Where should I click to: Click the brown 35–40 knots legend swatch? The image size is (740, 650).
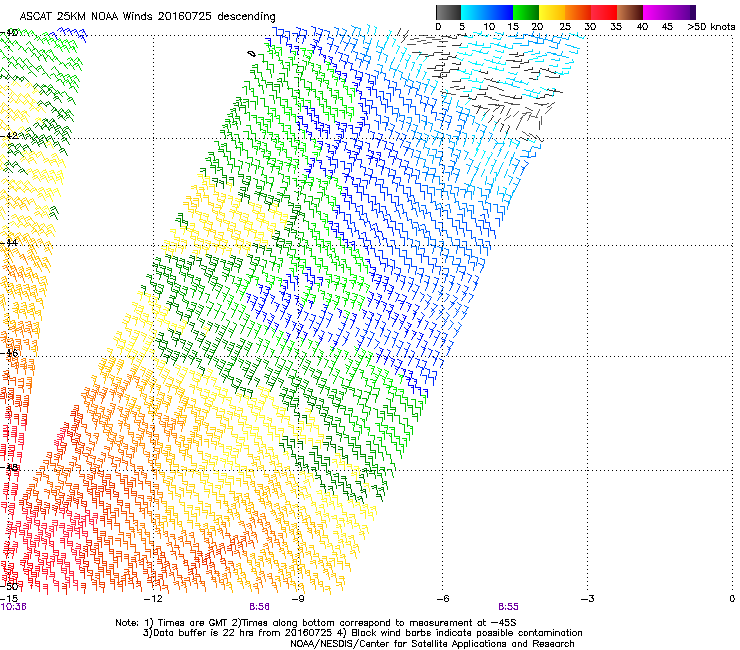pos(630,12)
